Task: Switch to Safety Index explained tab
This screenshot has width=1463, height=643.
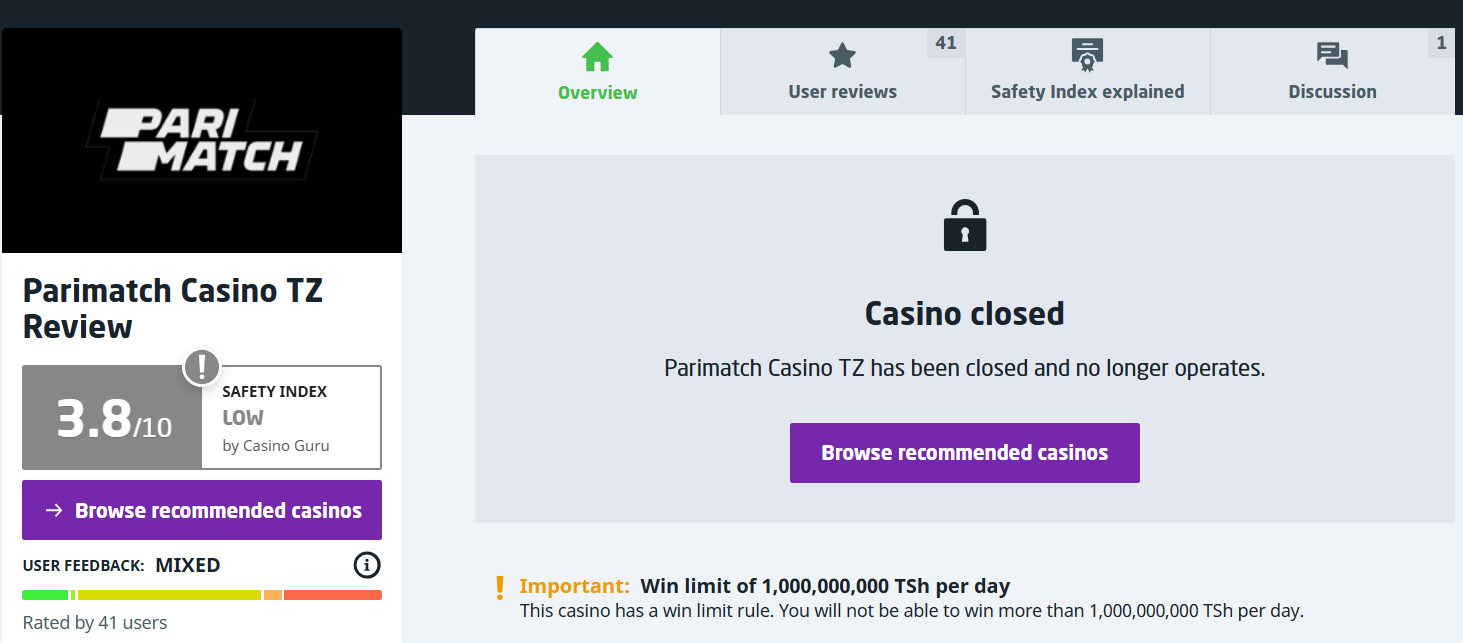Action: (x=1087, y=92)
